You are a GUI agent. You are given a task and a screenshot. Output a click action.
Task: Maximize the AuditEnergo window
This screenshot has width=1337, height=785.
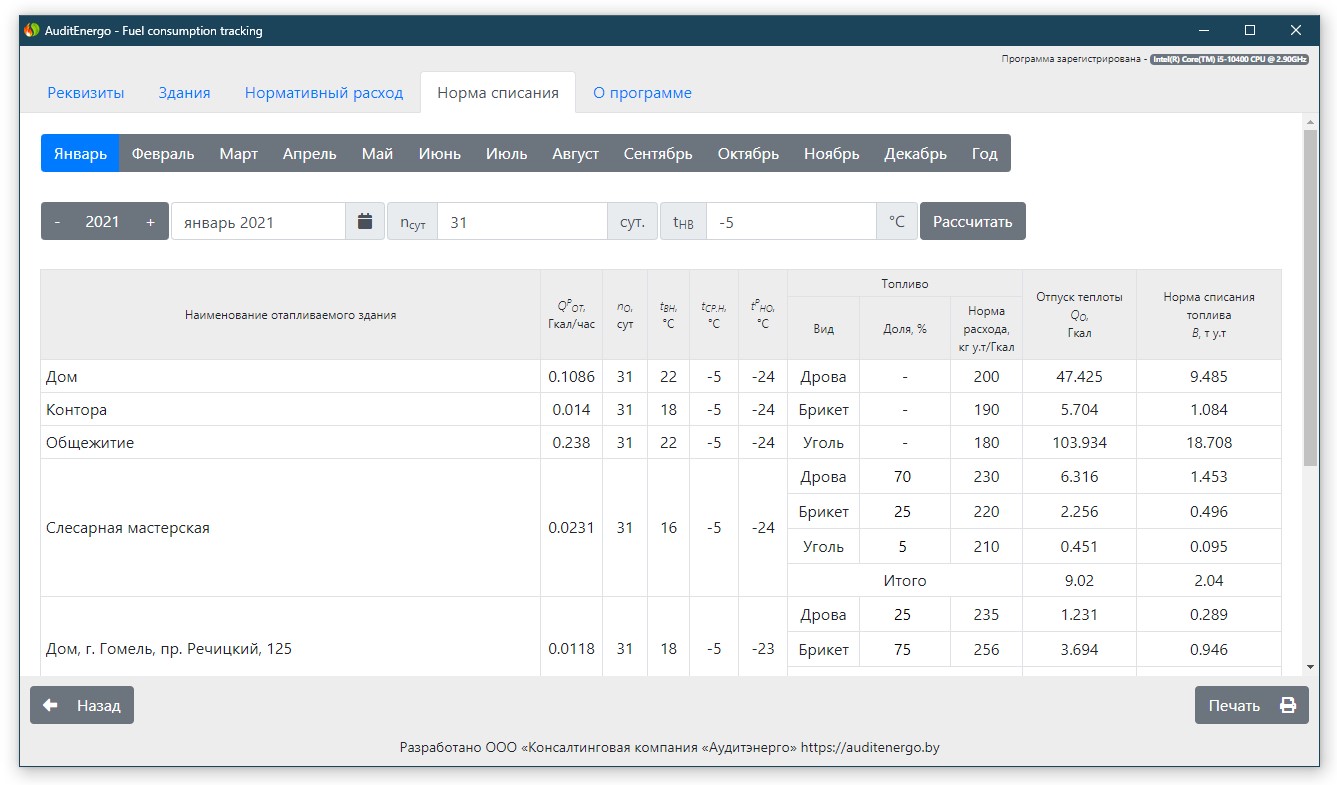pos(1250,31)
